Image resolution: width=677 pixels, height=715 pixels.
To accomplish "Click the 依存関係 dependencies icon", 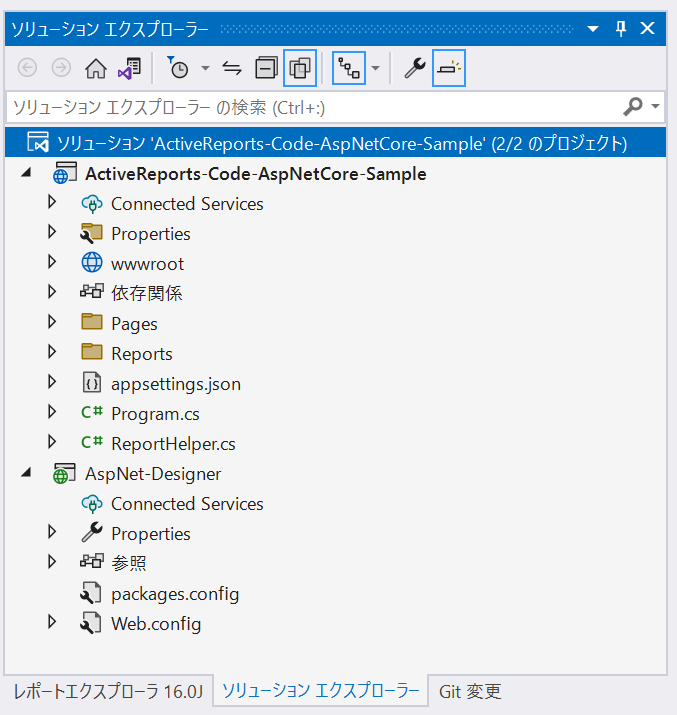I will [92, 291].
